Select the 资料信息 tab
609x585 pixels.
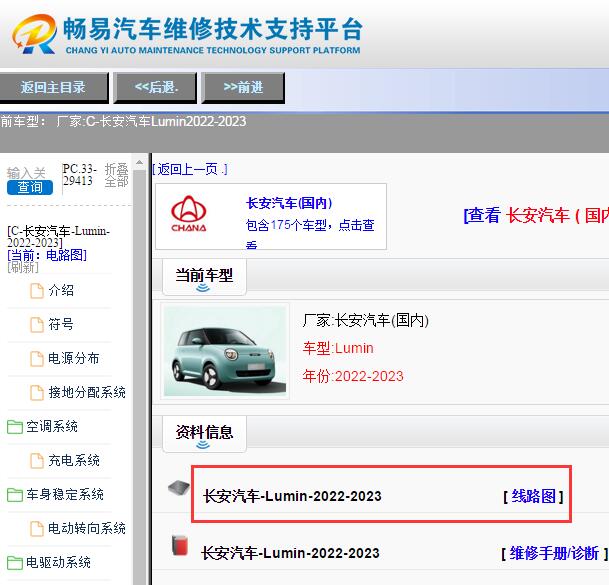(204, 433)
